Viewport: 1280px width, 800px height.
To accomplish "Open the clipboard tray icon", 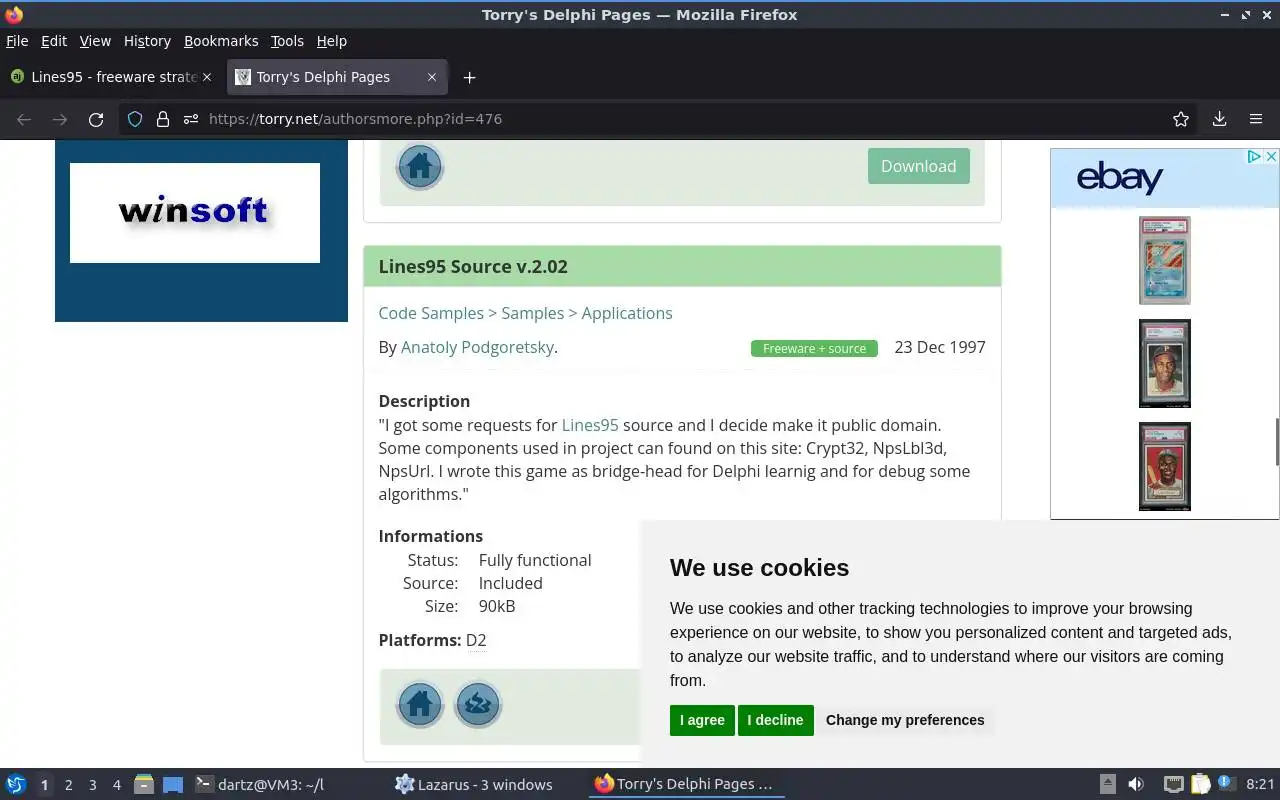I will point(1200,785).
